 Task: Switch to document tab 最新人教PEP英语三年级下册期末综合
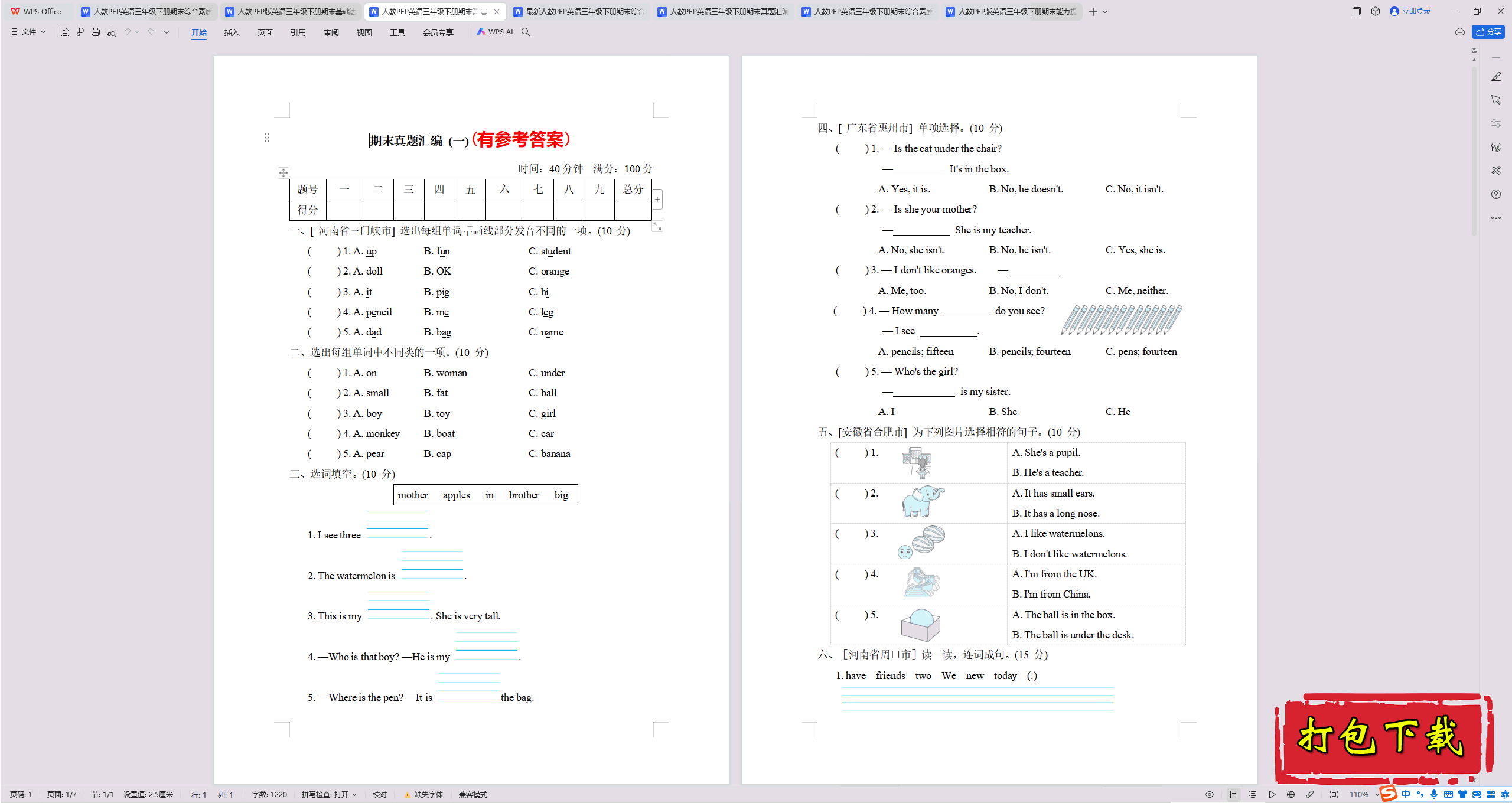(x=579, y=11)
